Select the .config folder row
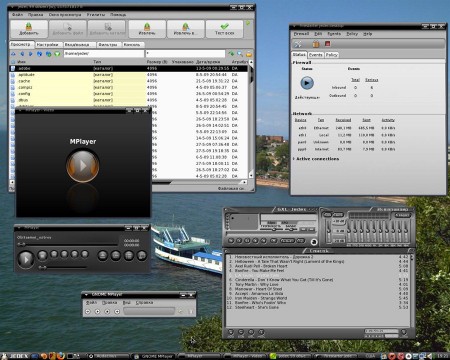Viewport: 450px width, 360px height. pos(128,93)
